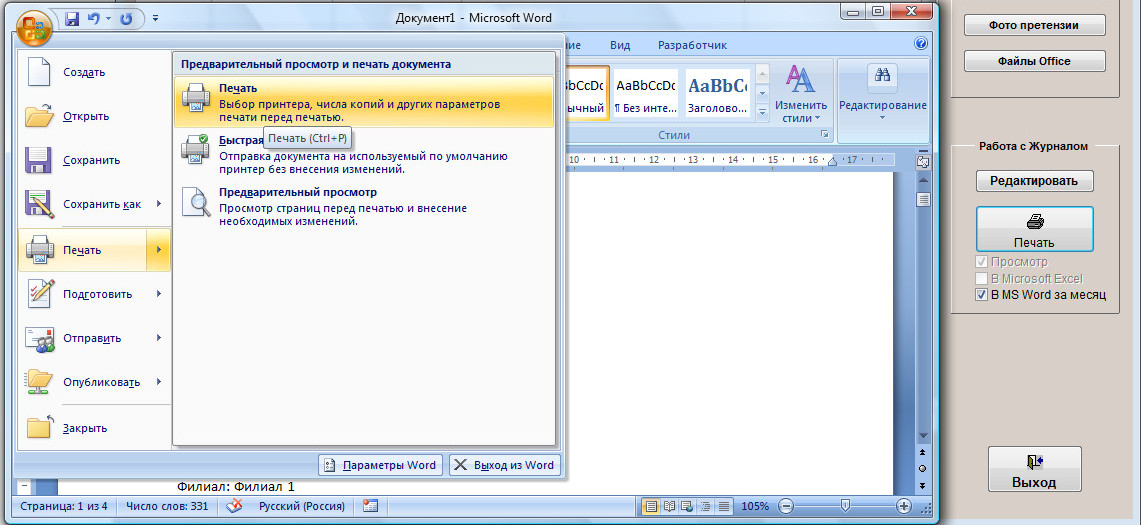Select the Заголовок heading style thumbnail
1142x525 pixels.
[717, 92]
